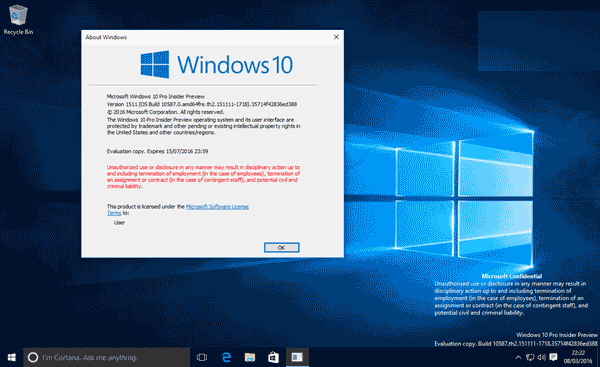Focus the Cortana search box
This screenshot has height=367, width=600.
107,357
